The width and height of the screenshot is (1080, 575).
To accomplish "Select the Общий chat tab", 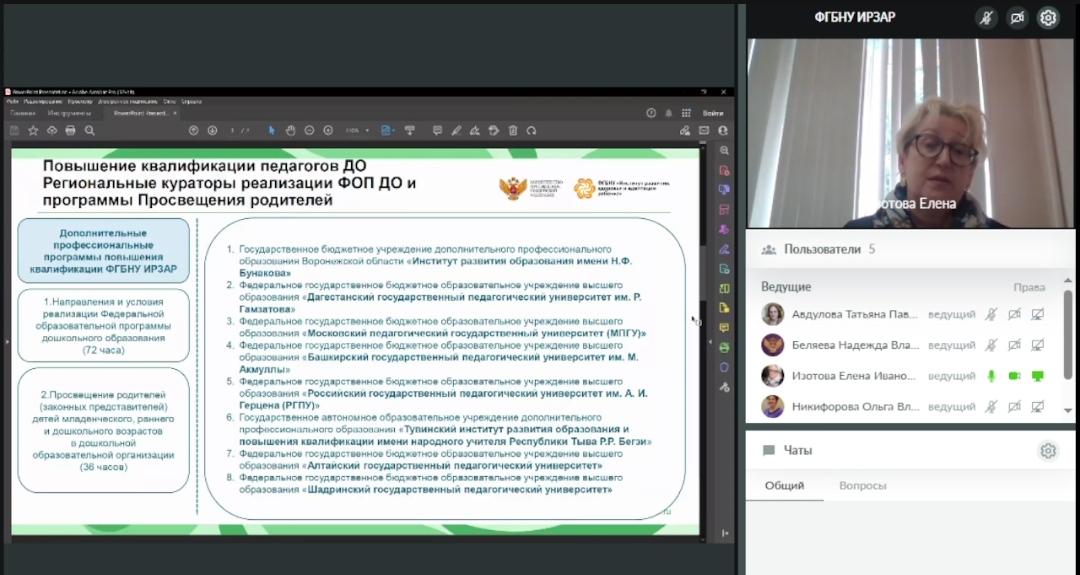I will pyautogui.click(x=784, y=485).
